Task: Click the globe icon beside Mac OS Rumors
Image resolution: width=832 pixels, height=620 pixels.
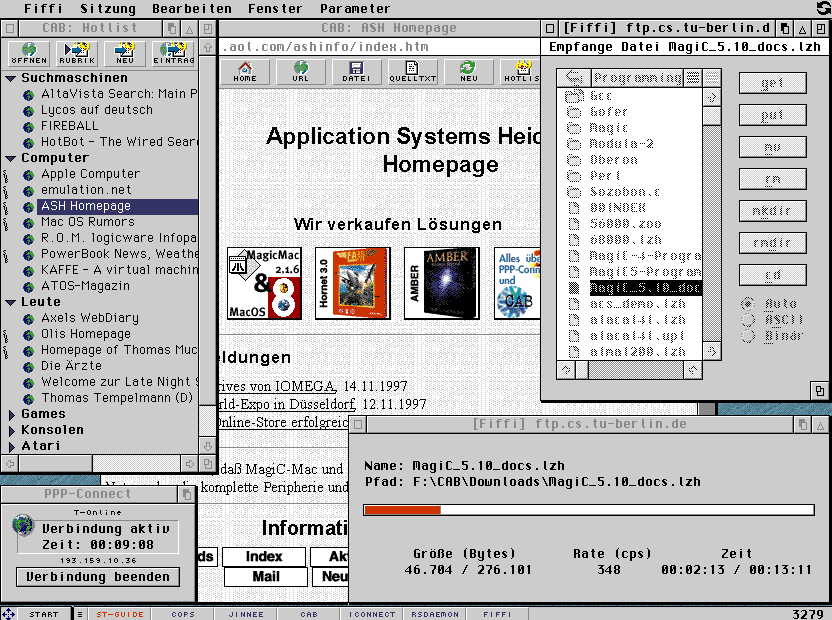Action: (x=29, y=222)
